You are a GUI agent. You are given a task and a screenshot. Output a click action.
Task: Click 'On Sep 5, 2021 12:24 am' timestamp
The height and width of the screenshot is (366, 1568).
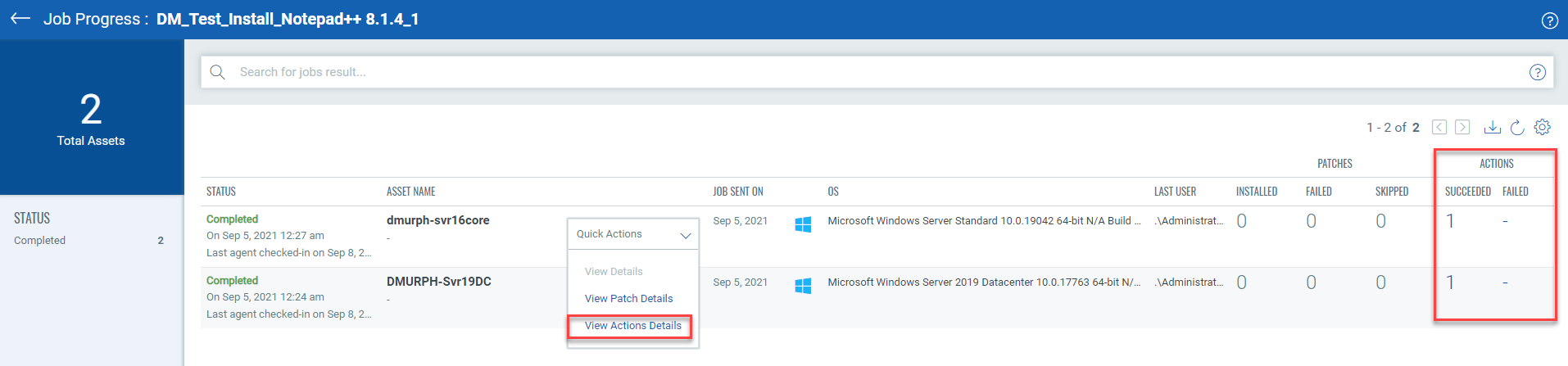[265, 297]
